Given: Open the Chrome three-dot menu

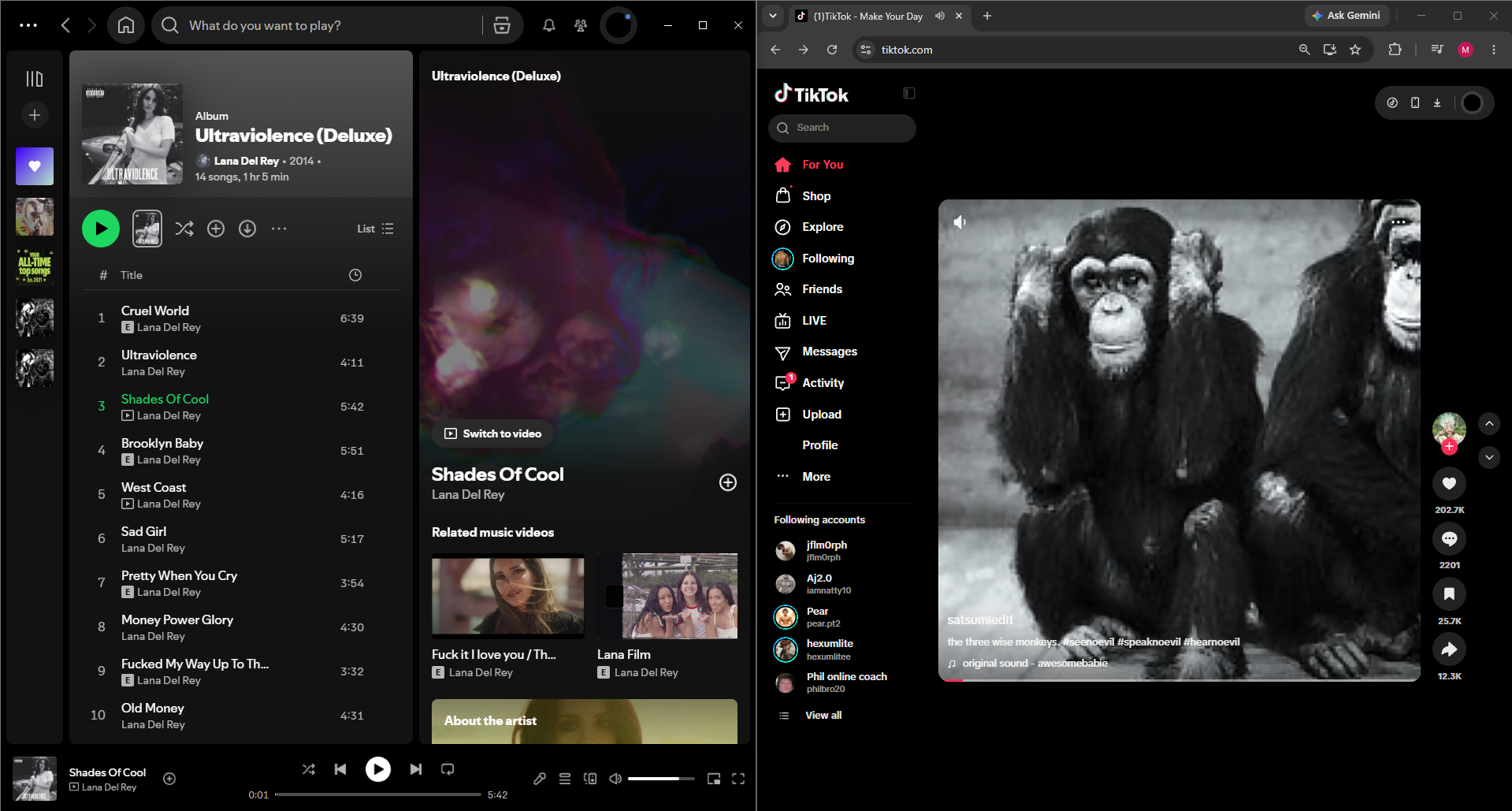Looking at the screenshot, I should [x=1494, y=50].
